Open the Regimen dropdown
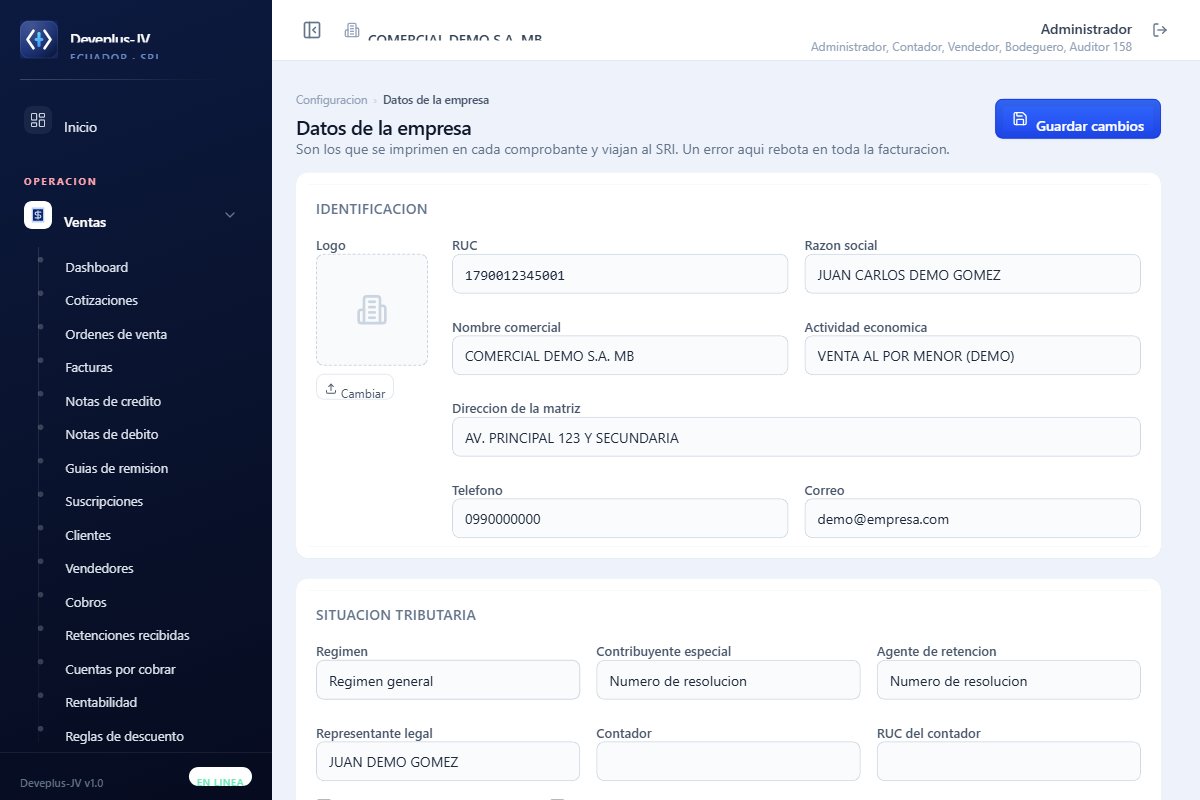 click(448, 680)
